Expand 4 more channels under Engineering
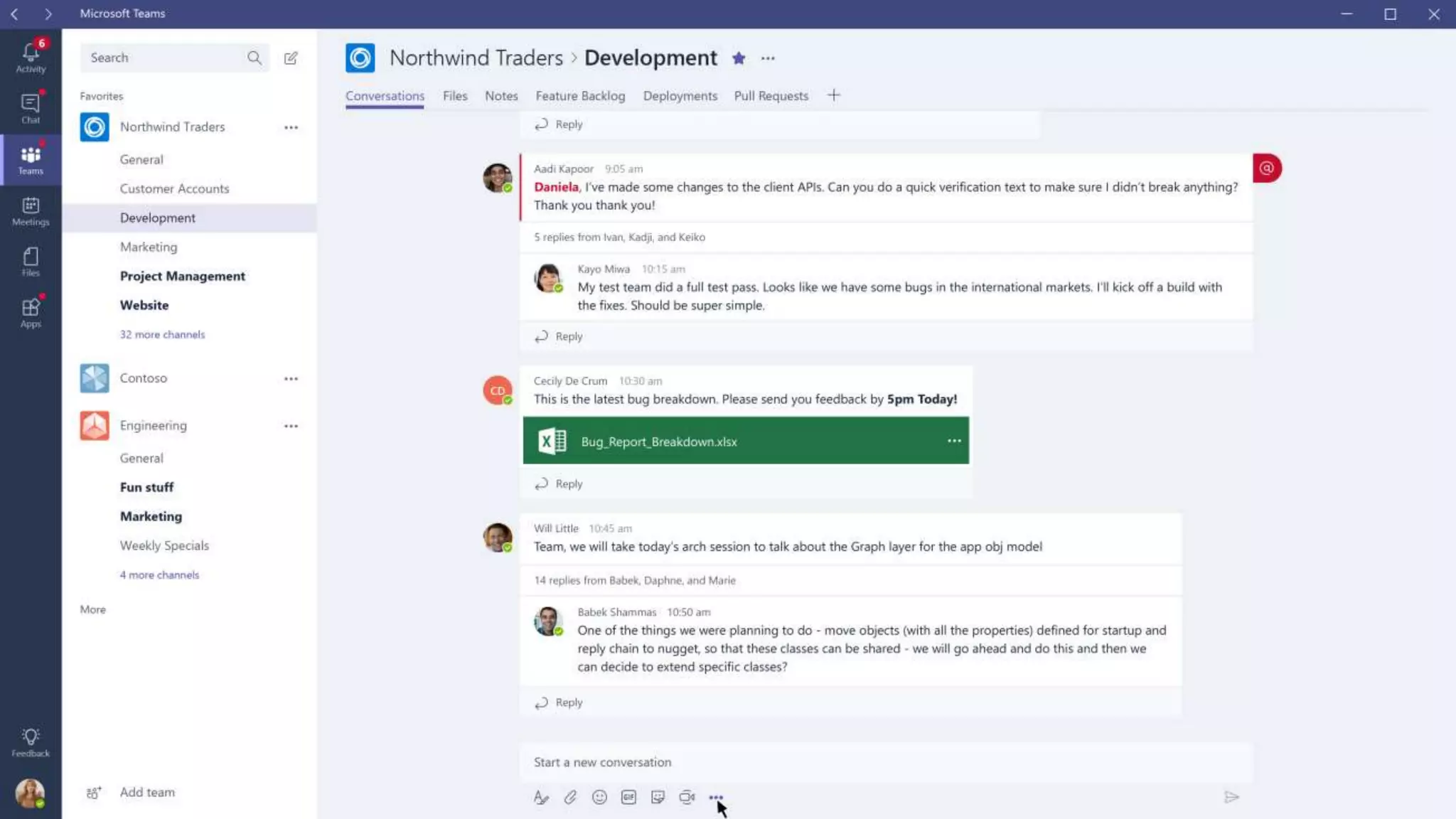Image resolution: width=1456 pixels, height=819 pixels. tap(159, 574)
